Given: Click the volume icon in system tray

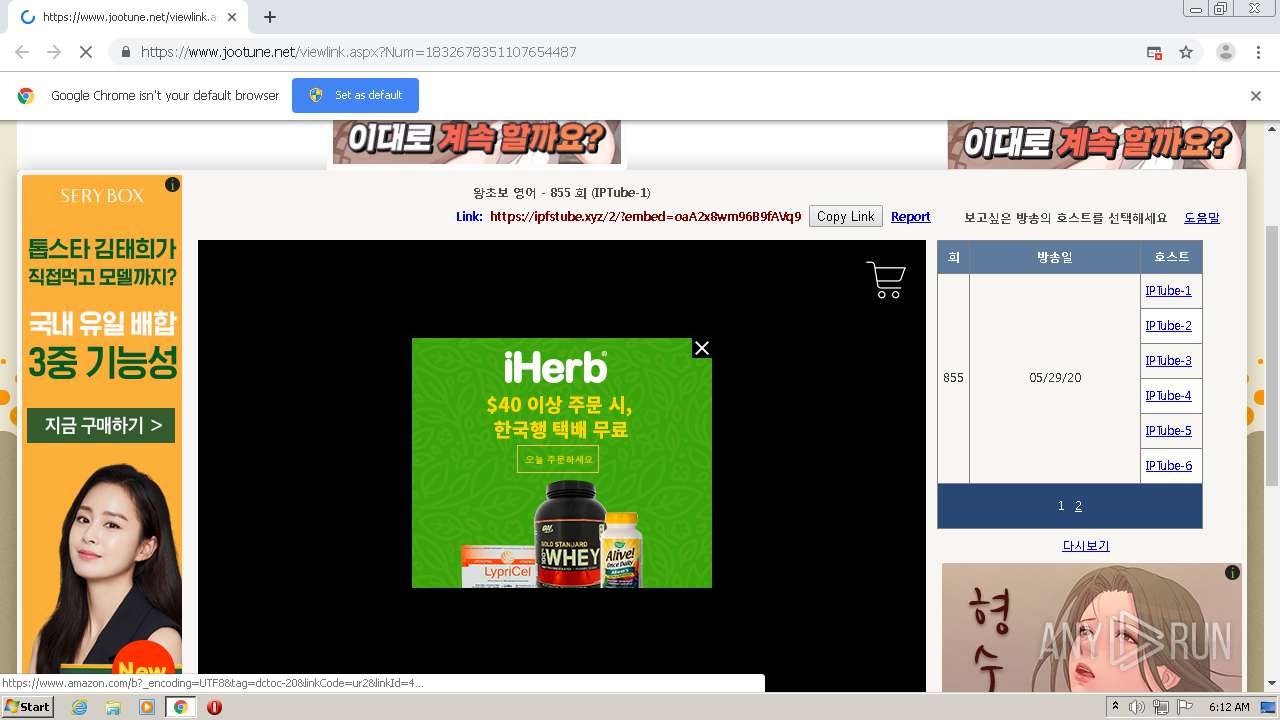Looking at the screenshot, I should point(1137,707).
